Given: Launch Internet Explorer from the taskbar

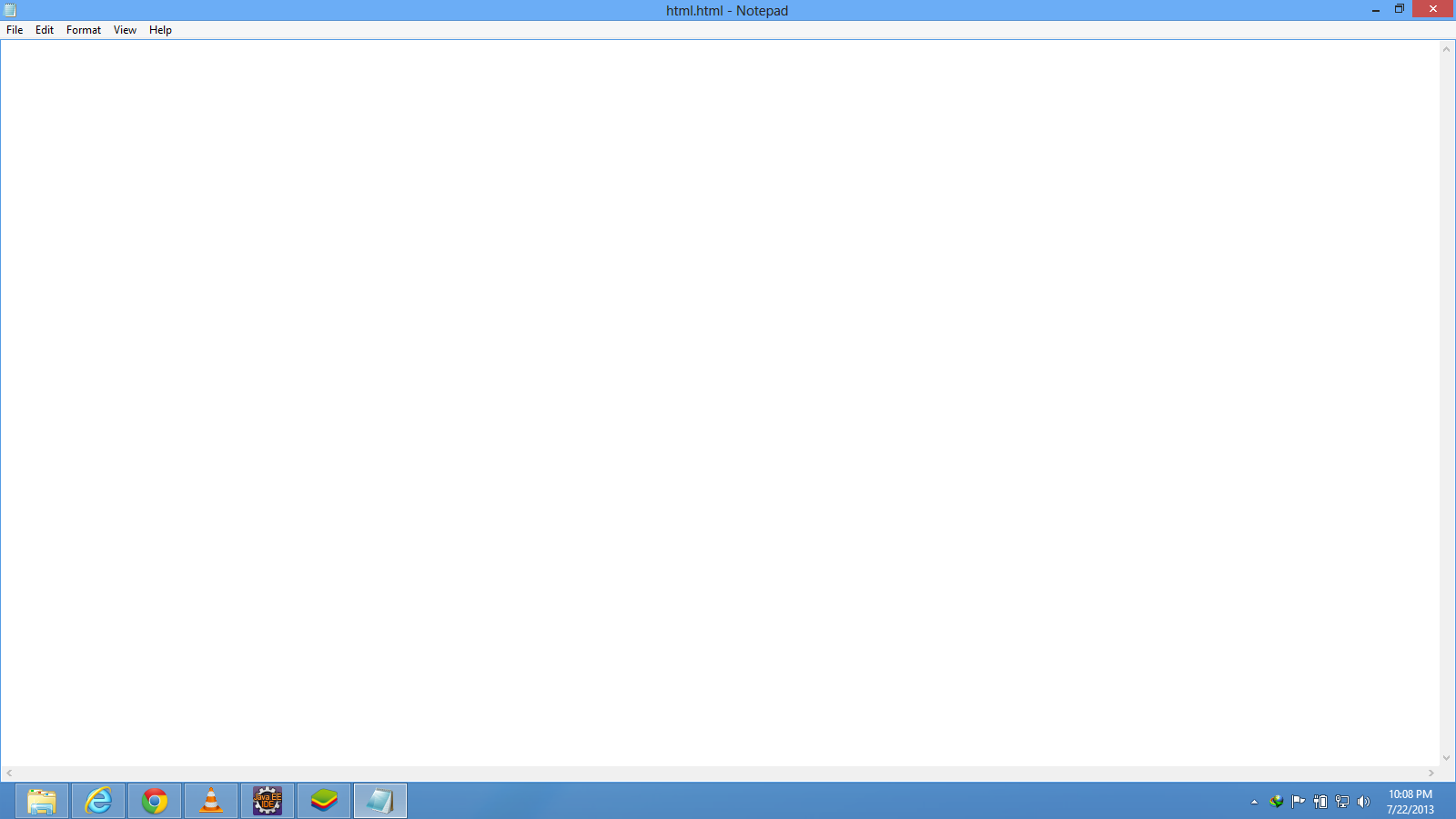Looking at the screenshot, I should (98, 801).
